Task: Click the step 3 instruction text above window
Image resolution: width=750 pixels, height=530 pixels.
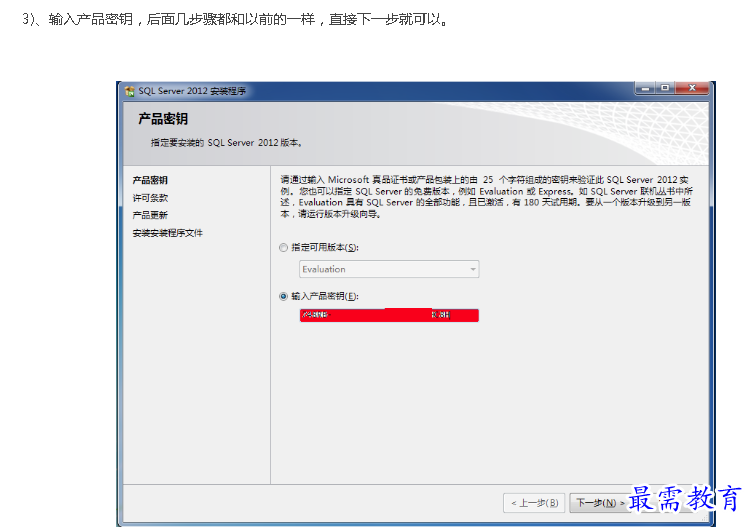Action: pyautogui.click(x=235, y=19)
